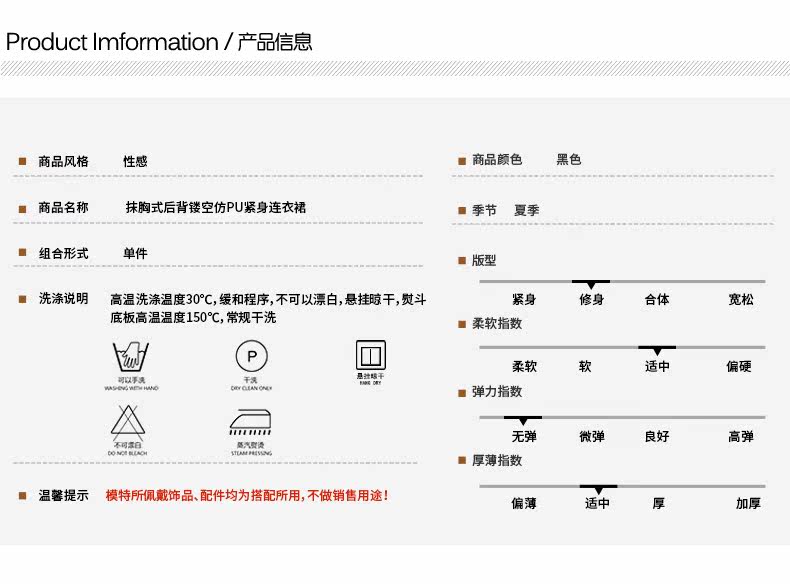
Task: Click the label '商品名称'
Action: [x=63, y=207]
